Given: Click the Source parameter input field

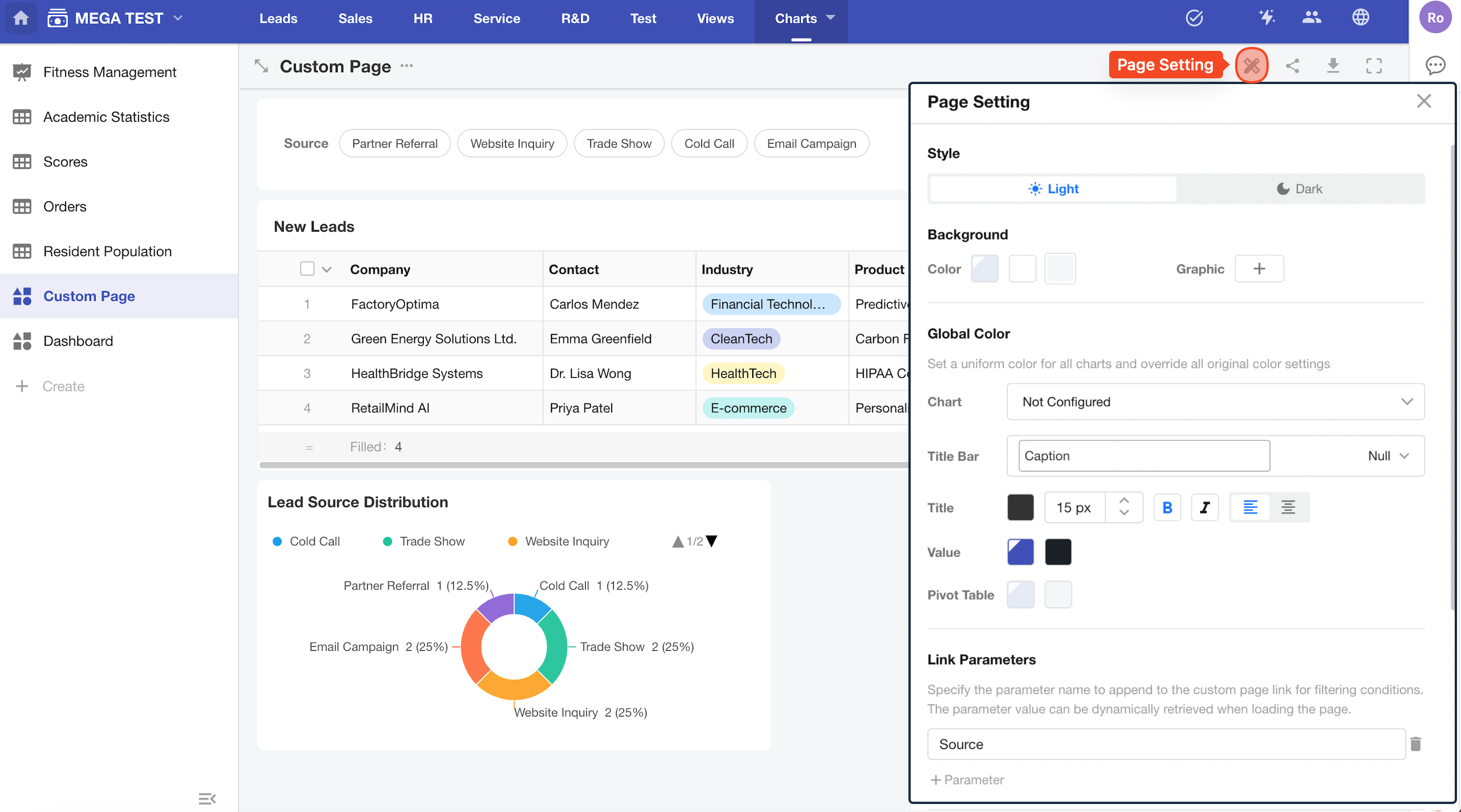Looking at the screenshot, I should point(1166,744).
